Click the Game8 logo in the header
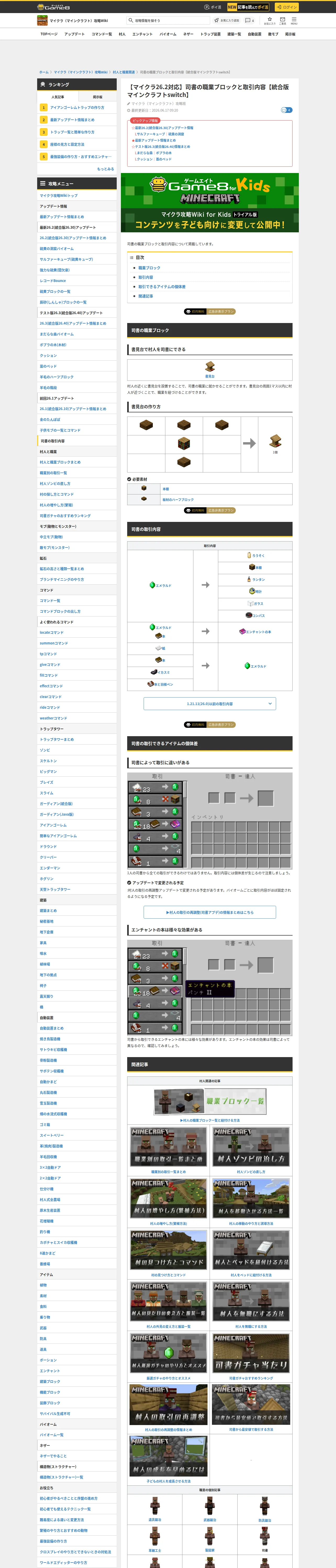 [54, 7]
